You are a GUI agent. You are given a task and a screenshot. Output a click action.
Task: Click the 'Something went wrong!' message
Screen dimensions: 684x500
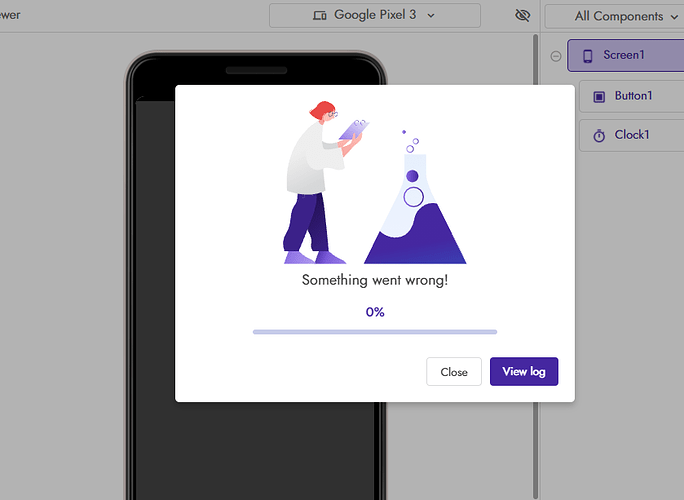[x=375, y=280]
